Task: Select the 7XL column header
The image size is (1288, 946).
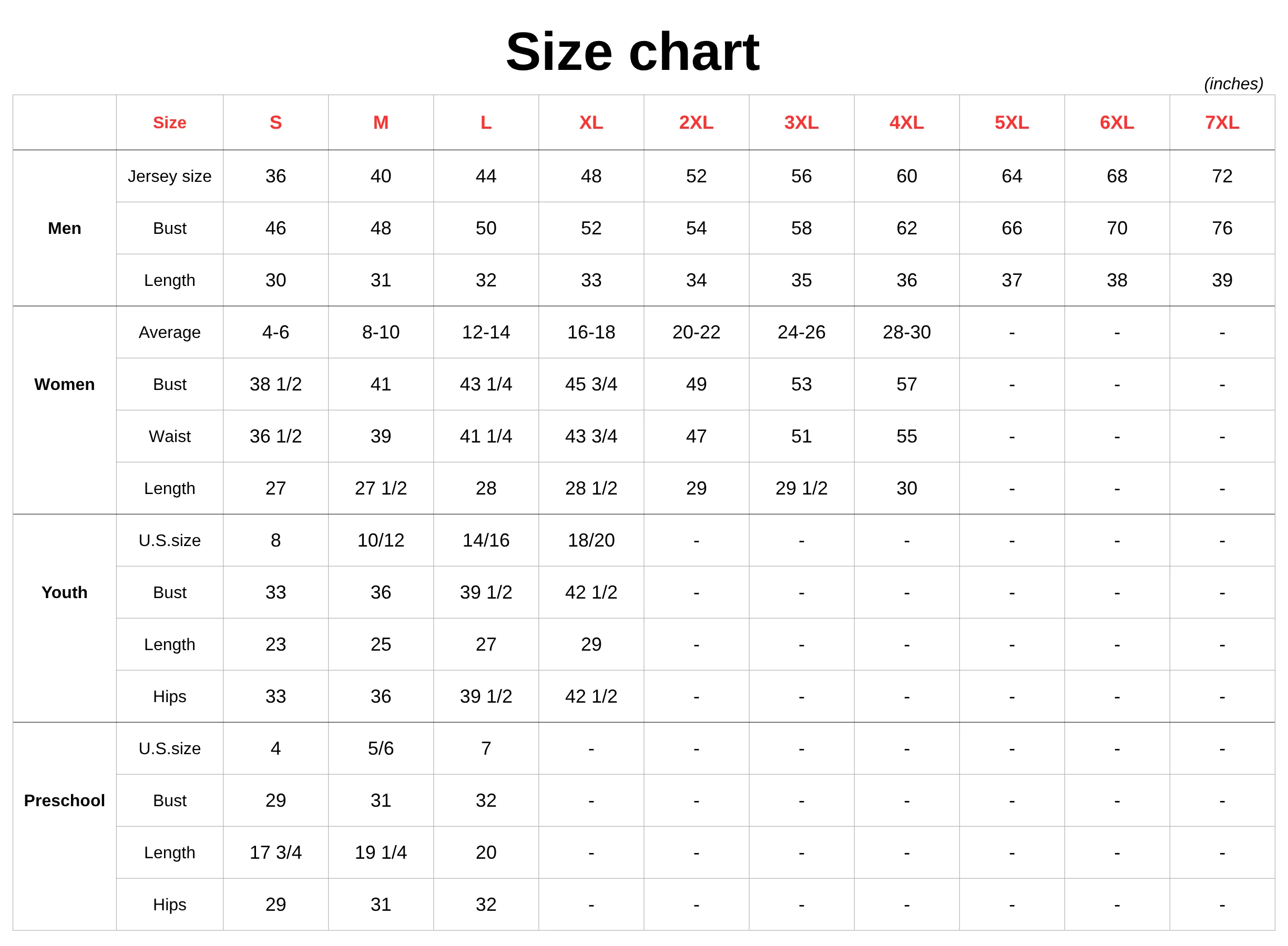Action: pos(1222,122)
